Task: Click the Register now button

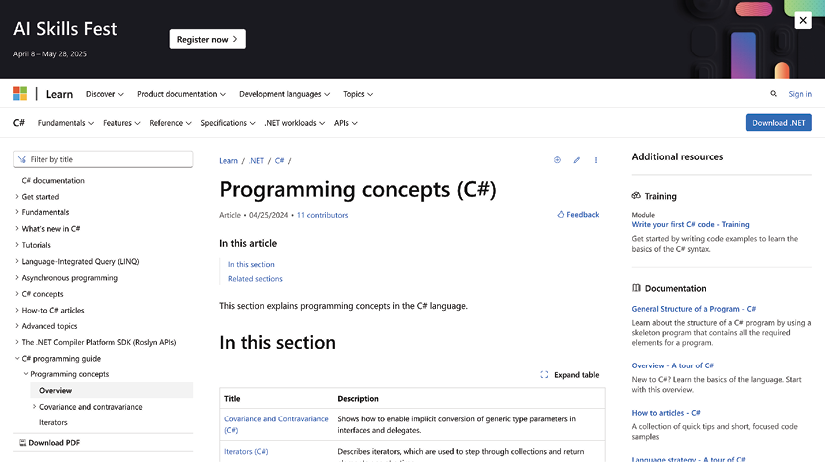Action: pyautogui.click(x=207, y=39)
